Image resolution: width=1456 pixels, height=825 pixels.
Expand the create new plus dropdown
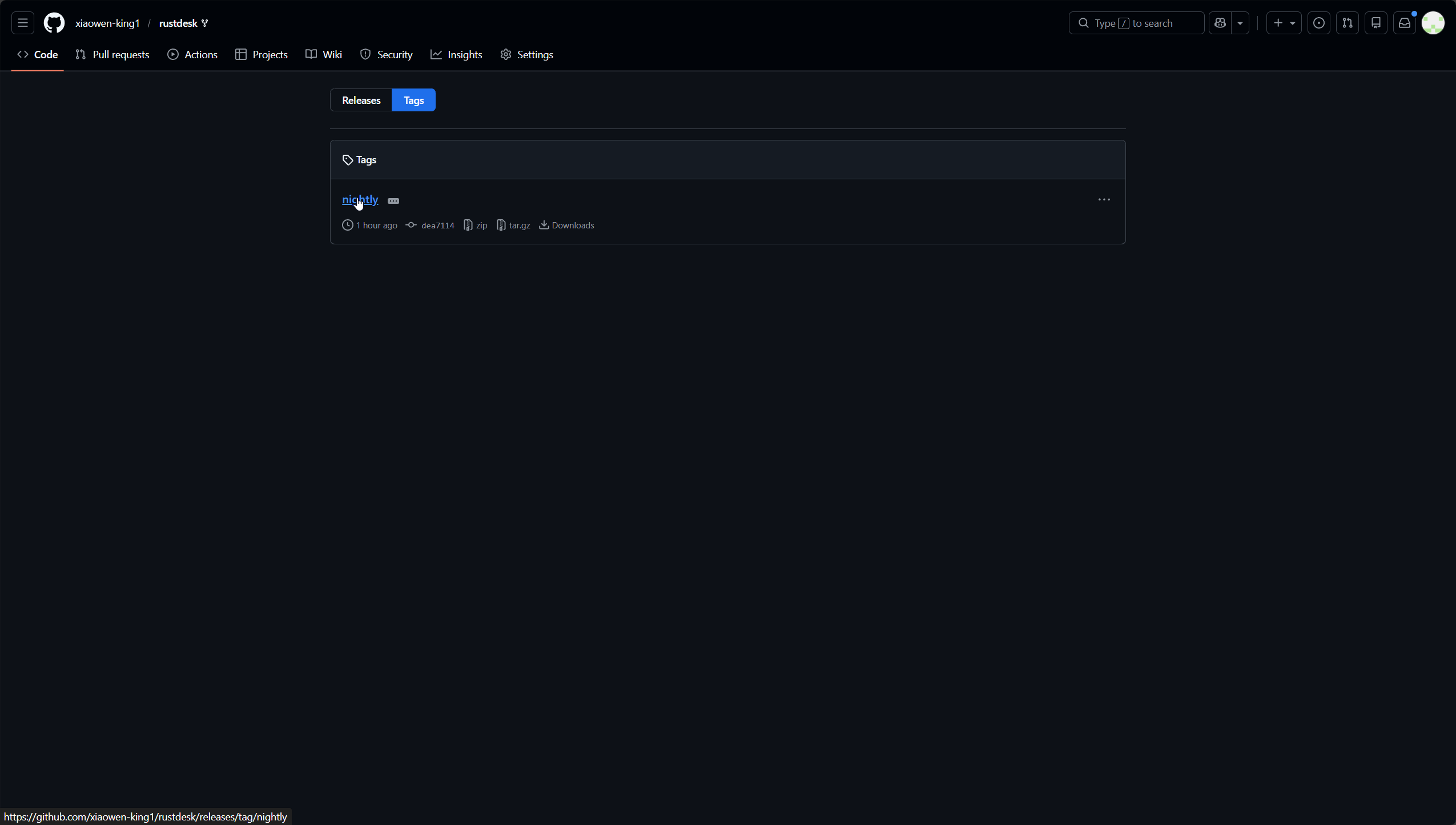(x=1284, y=23)
